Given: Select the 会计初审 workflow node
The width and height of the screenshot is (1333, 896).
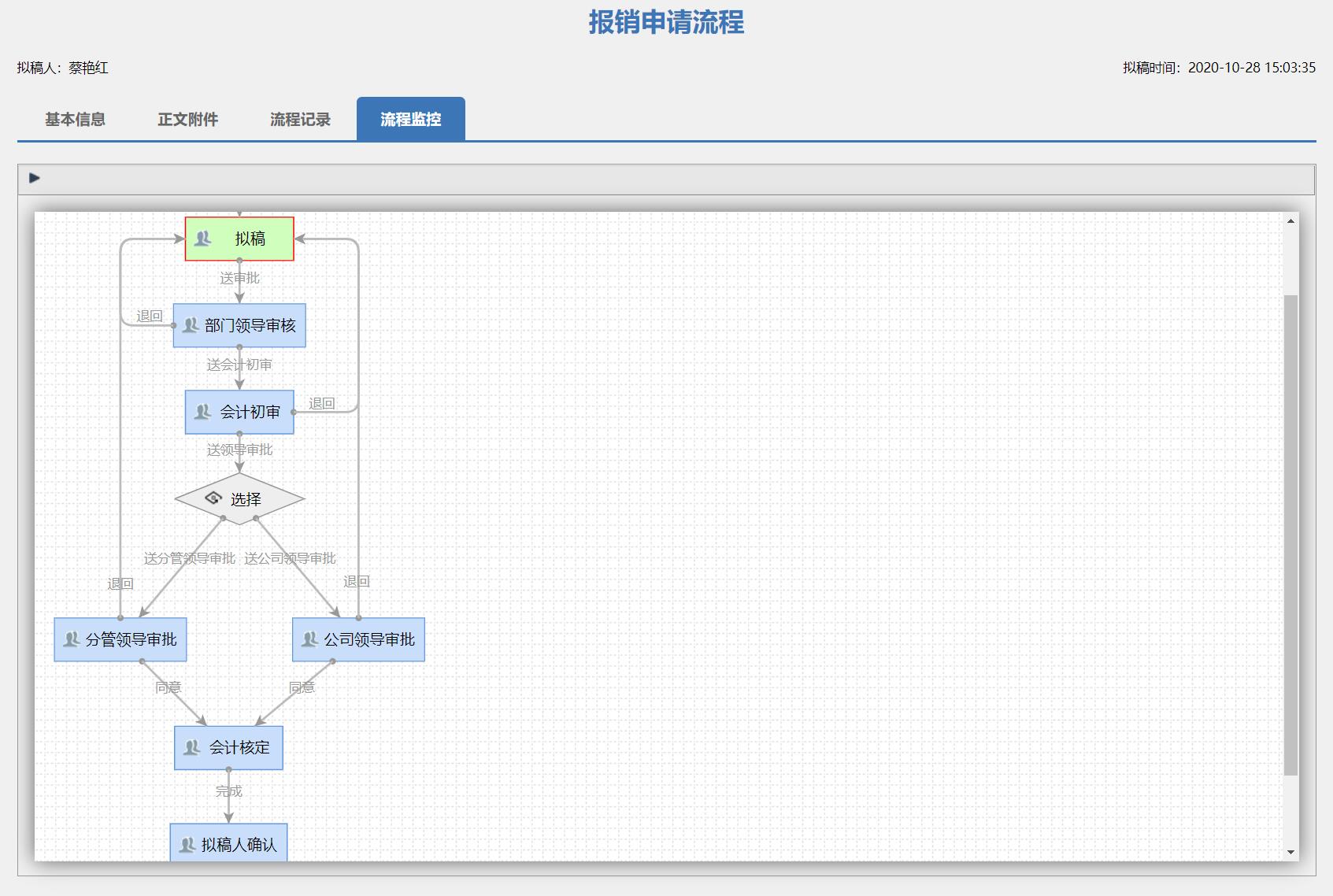Looking at the screenshot, I should coord(239,412).
